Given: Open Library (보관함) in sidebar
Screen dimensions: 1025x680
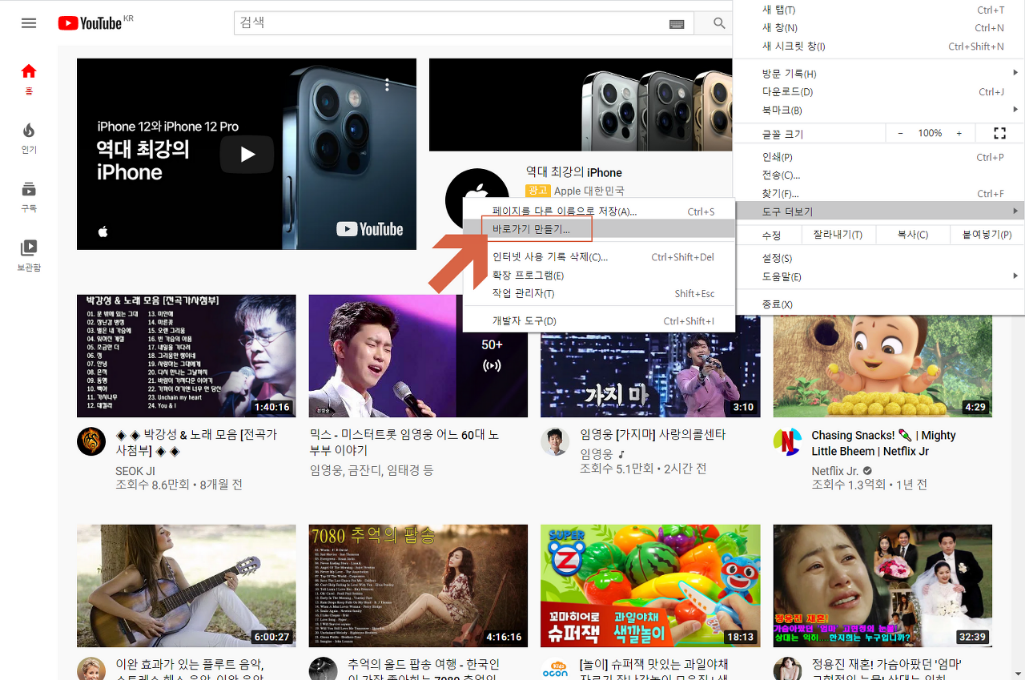Looking at the screenshot, I should tap(29, 256).
